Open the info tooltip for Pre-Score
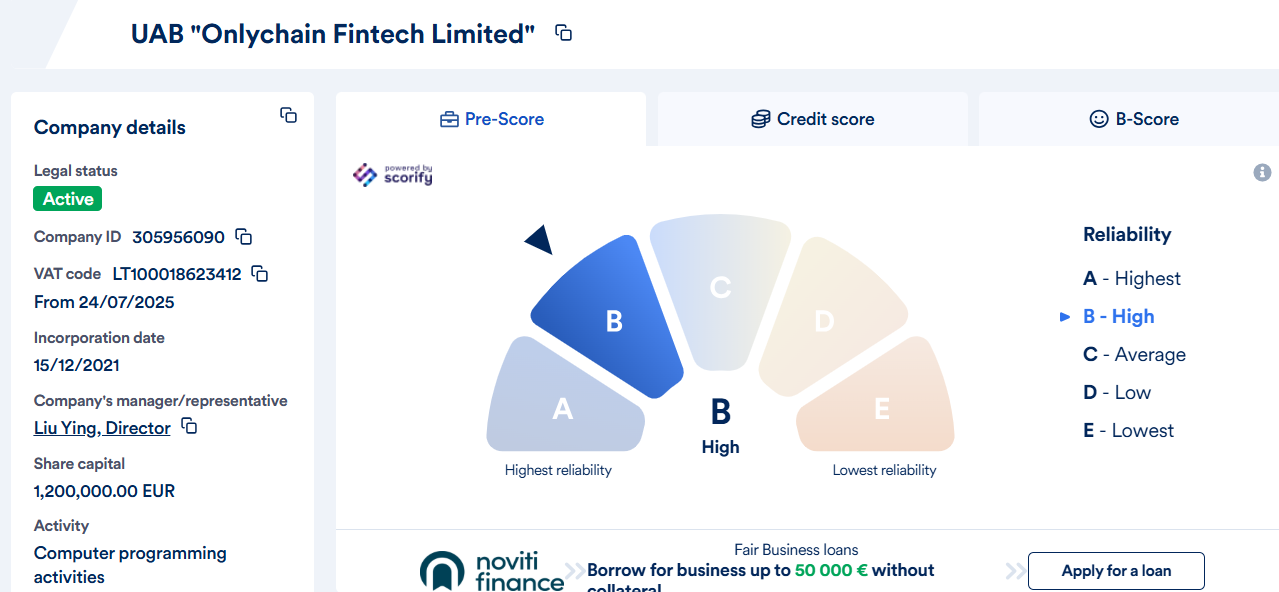The image size is (1279, 592). tap(1262, 171)
